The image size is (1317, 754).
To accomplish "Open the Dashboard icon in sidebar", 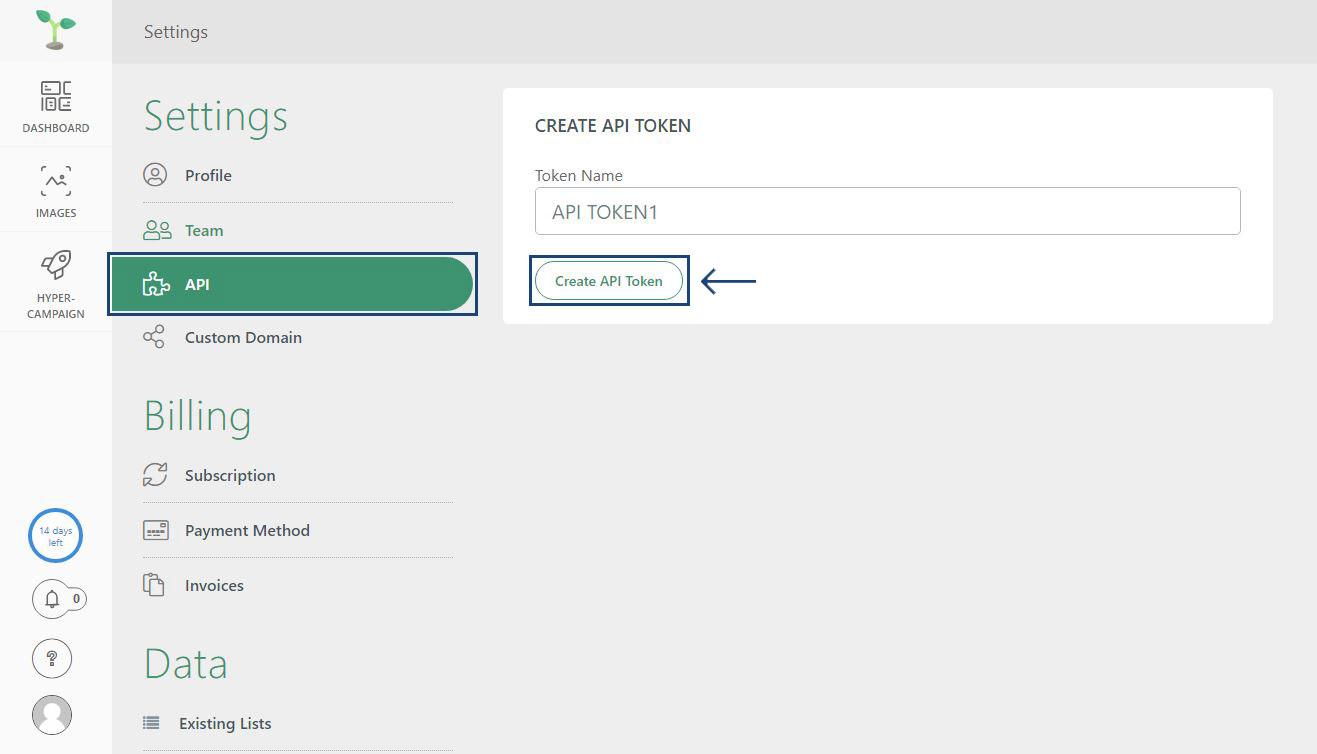I will click(x=56, y=96).
